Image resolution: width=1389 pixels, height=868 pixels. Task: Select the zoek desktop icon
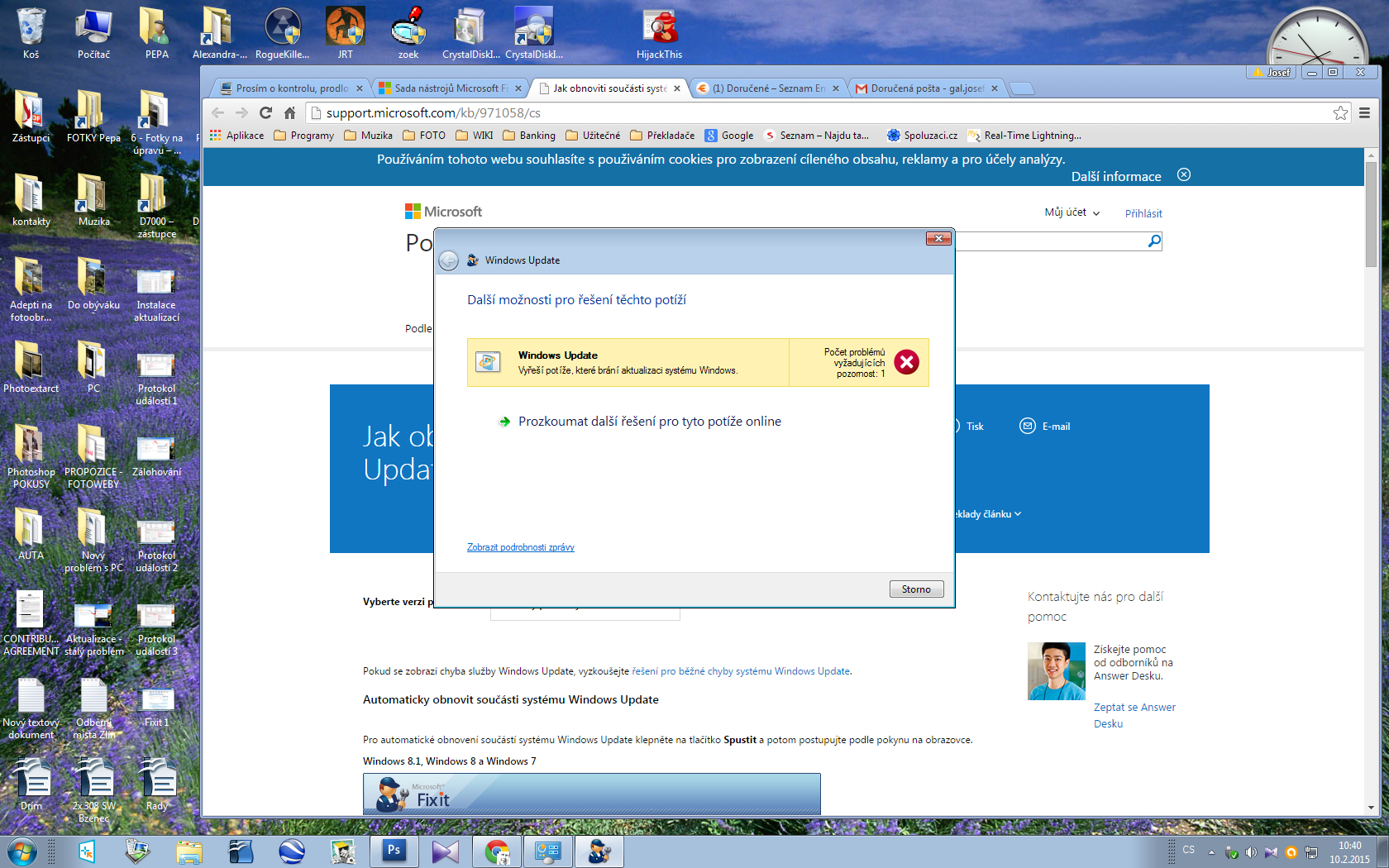[408, 34]
